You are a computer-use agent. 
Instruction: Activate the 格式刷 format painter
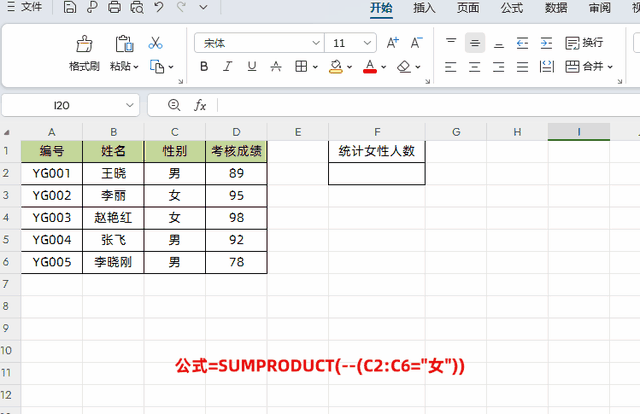[84, 53]
